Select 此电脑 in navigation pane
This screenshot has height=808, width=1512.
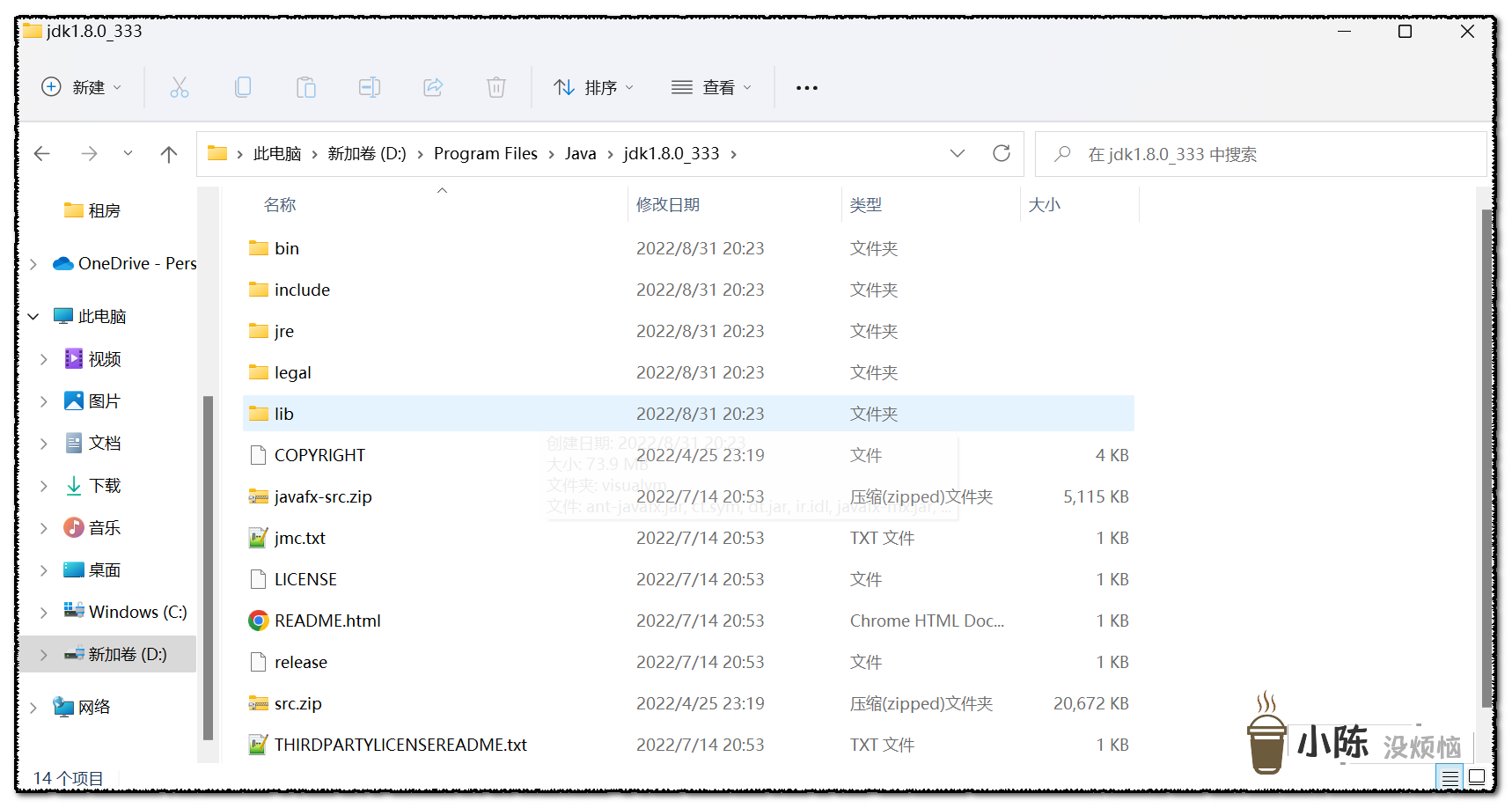[90, 316]
